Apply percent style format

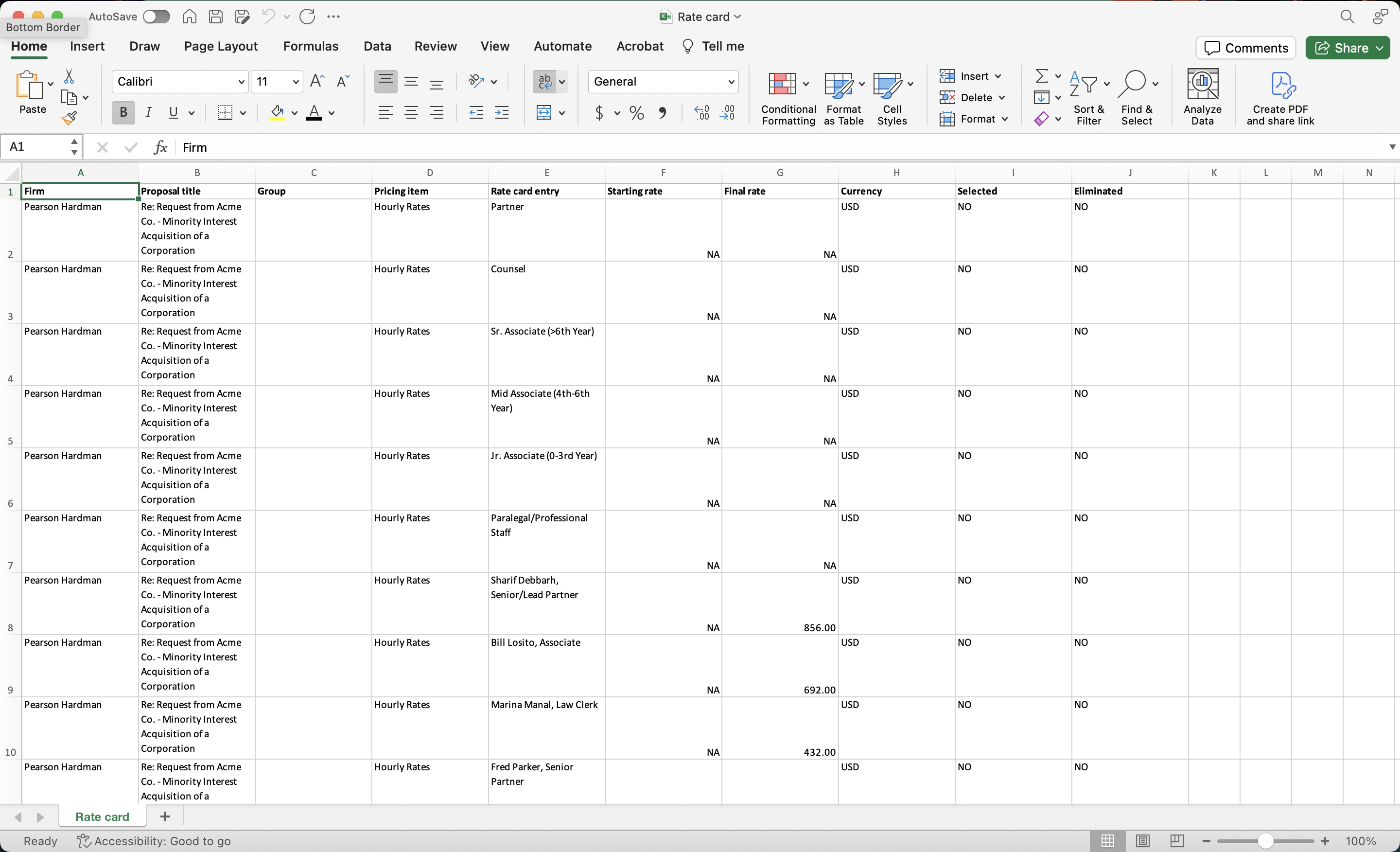[x=637, y=112]
